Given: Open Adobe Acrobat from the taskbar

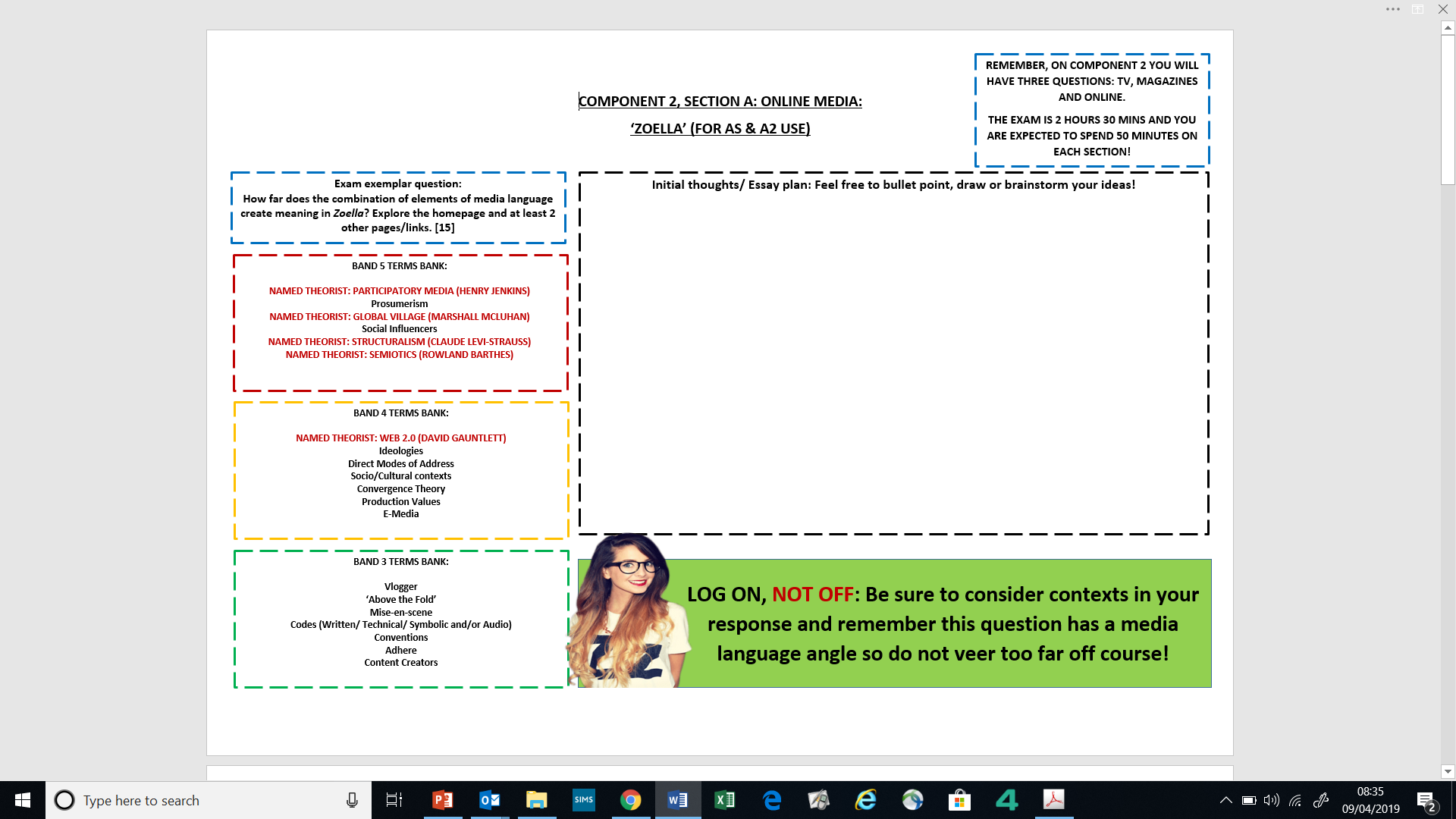Looking at the screenshot, I should pos(1053,800).
